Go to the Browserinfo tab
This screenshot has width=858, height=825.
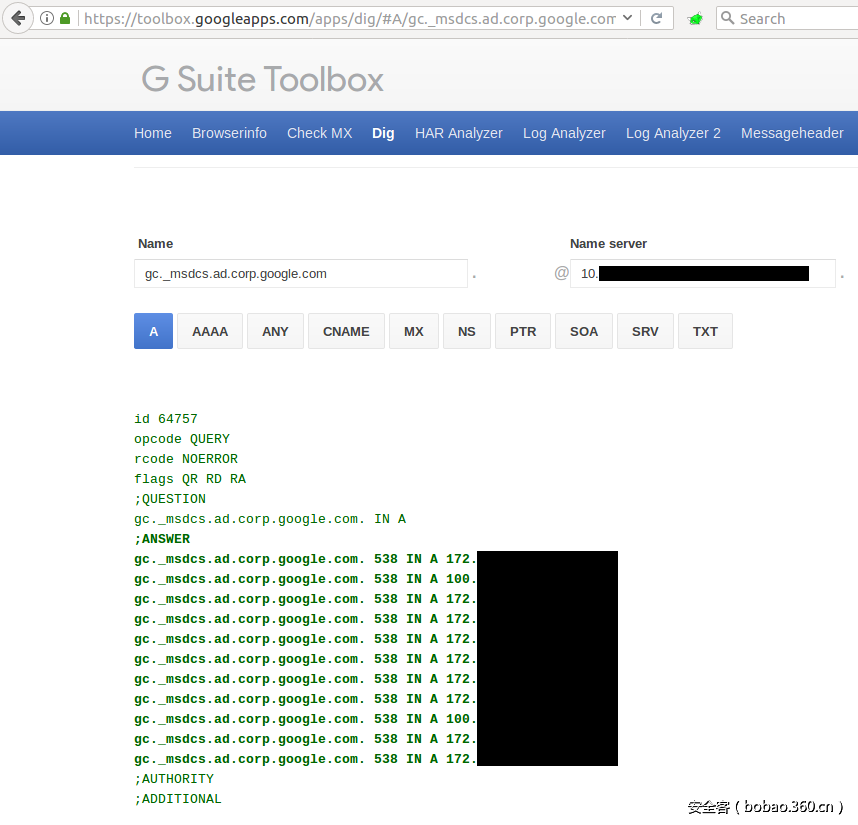(229, 133)
